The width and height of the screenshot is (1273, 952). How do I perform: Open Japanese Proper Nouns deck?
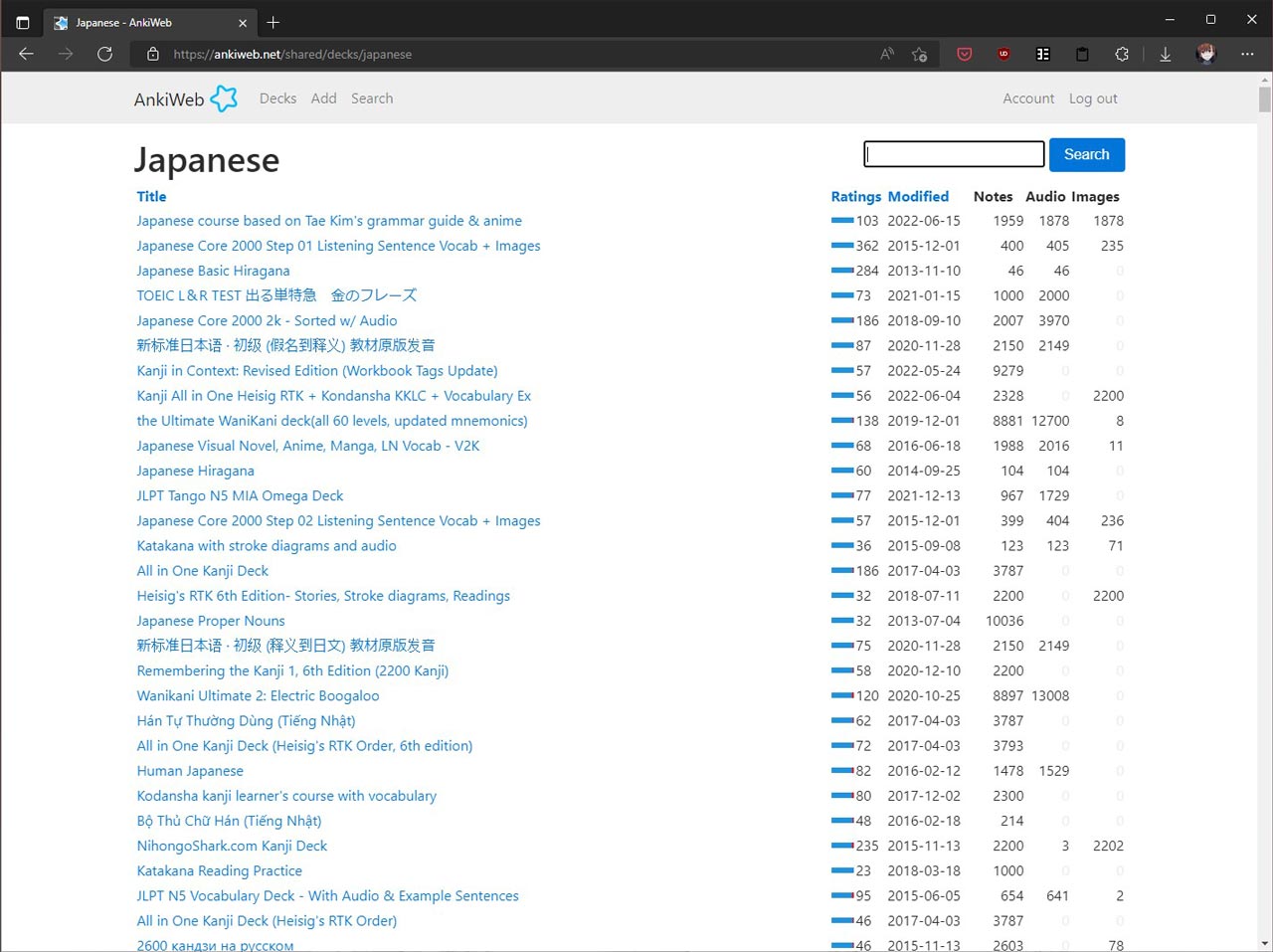pyautogui.click(x=211, y=621)
